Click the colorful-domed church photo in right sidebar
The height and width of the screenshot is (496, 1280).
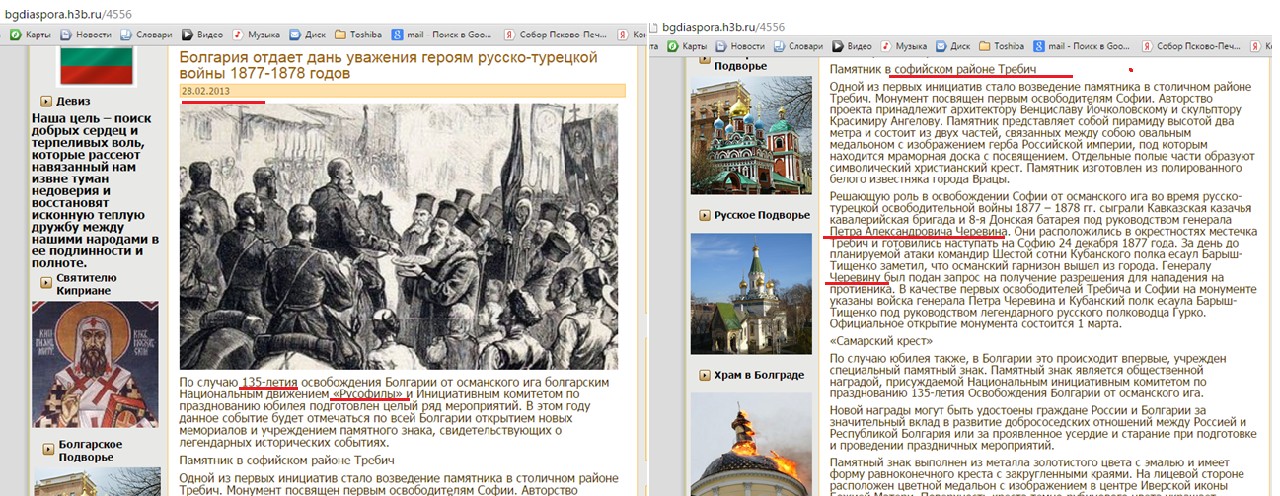tap(752, 135)
